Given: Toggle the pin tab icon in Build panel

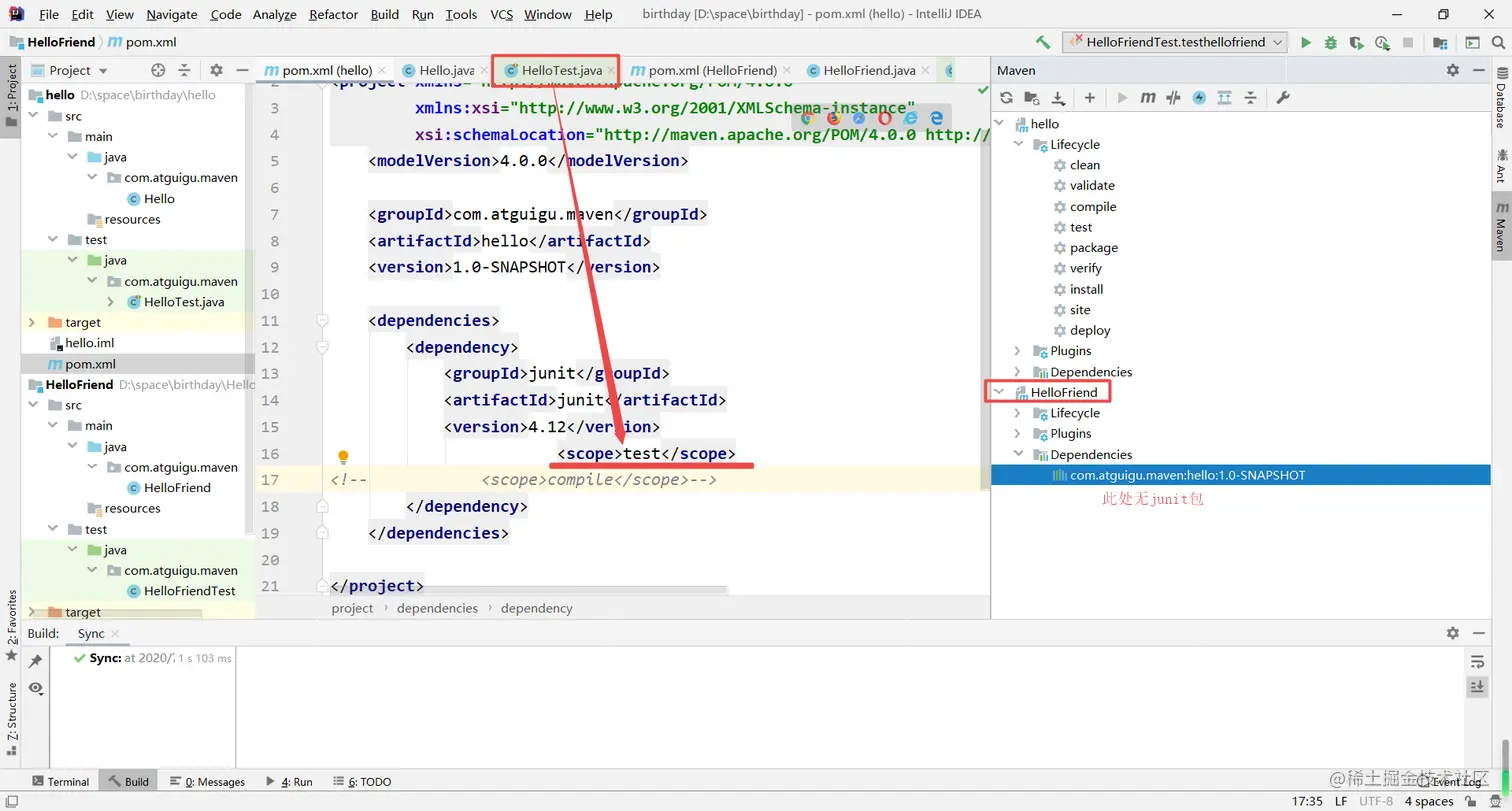Looking at the screenshot, I should pos(35,661).
